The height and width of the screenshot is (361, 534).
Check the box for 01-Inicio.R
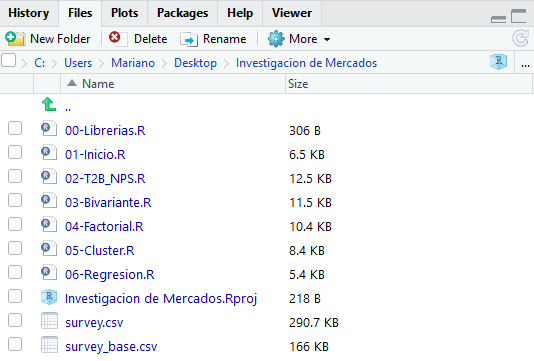pyautogui.click(x=15, y=152)
